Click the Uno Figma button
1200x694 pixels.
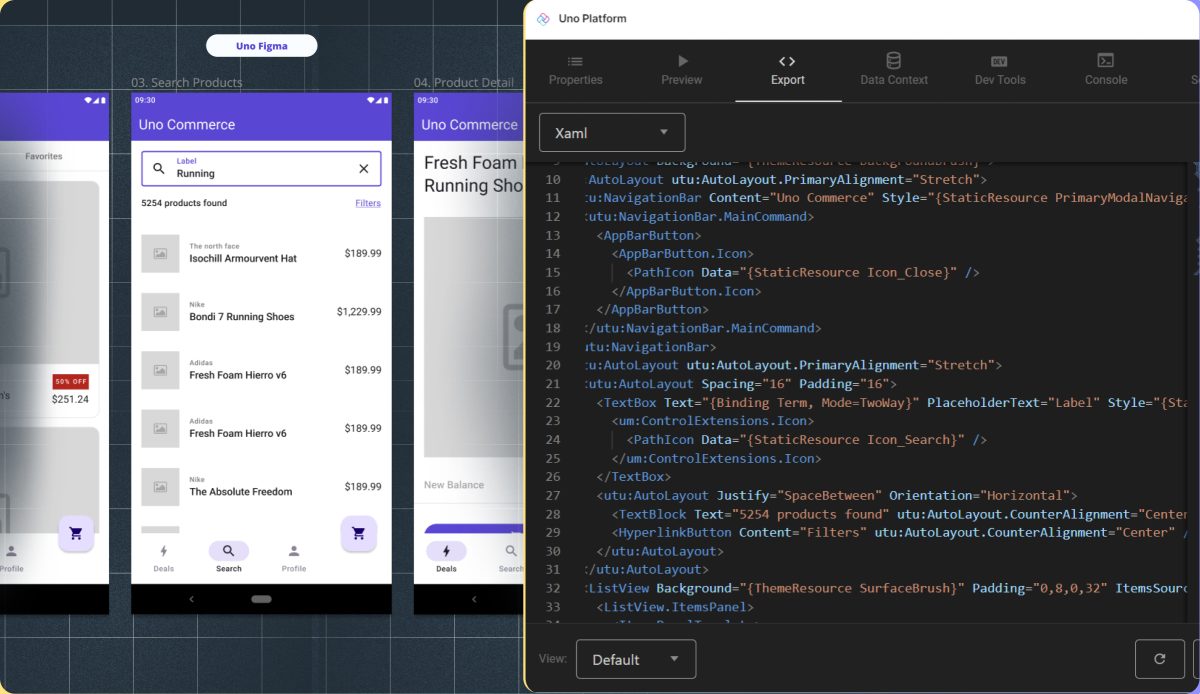tap(261, 45)
